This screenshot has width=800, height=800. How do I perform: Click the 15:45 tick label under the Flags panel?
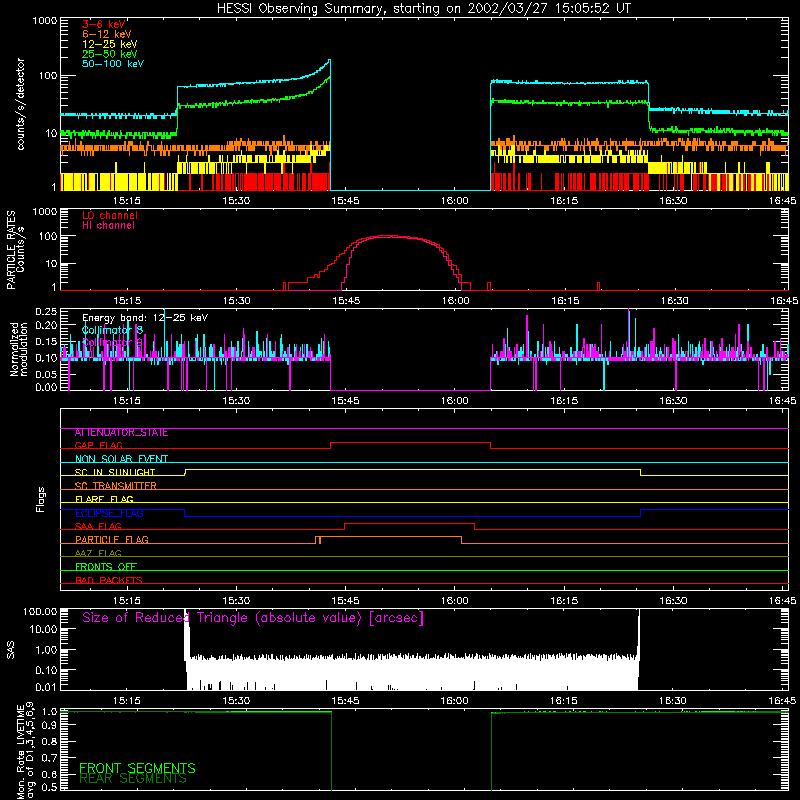tap(345, 601)
